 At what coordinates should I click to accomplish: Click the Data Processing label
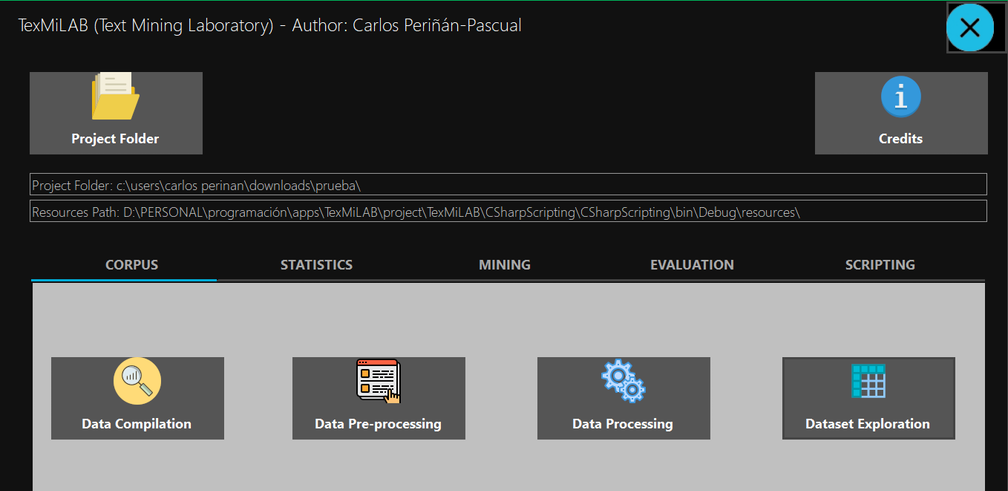(x=622, y=424)
